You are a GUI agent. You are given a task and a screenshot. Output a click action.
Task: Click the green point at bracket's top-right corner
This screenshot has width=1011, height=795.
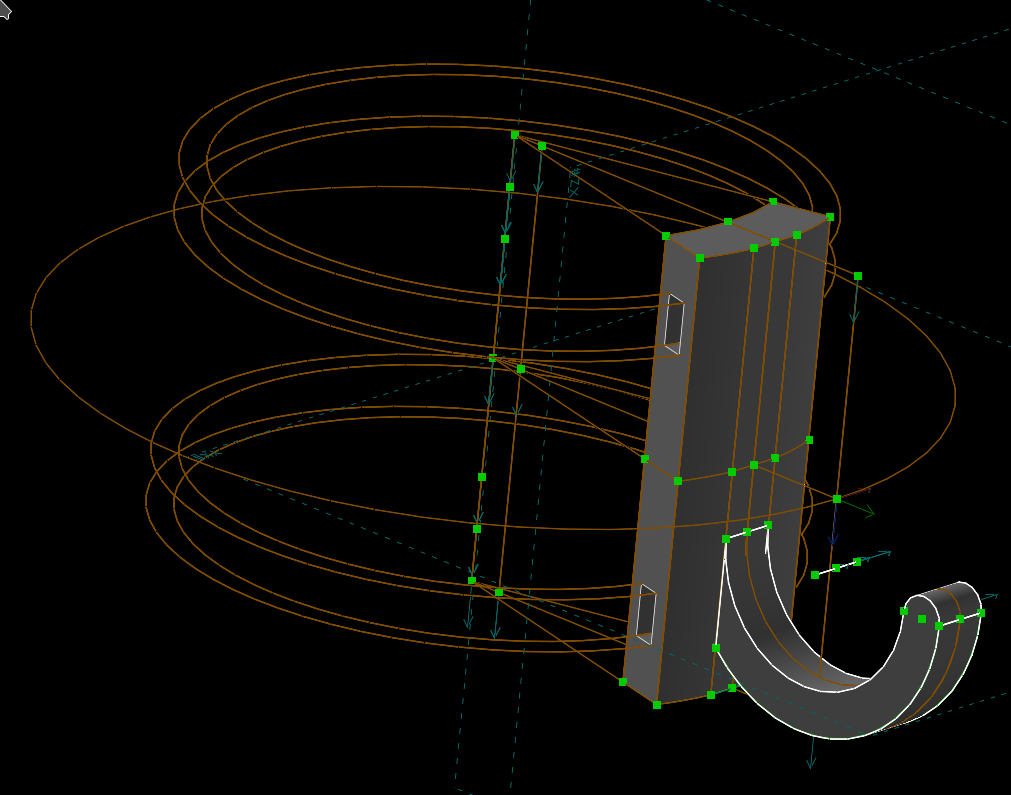(830, 217)
